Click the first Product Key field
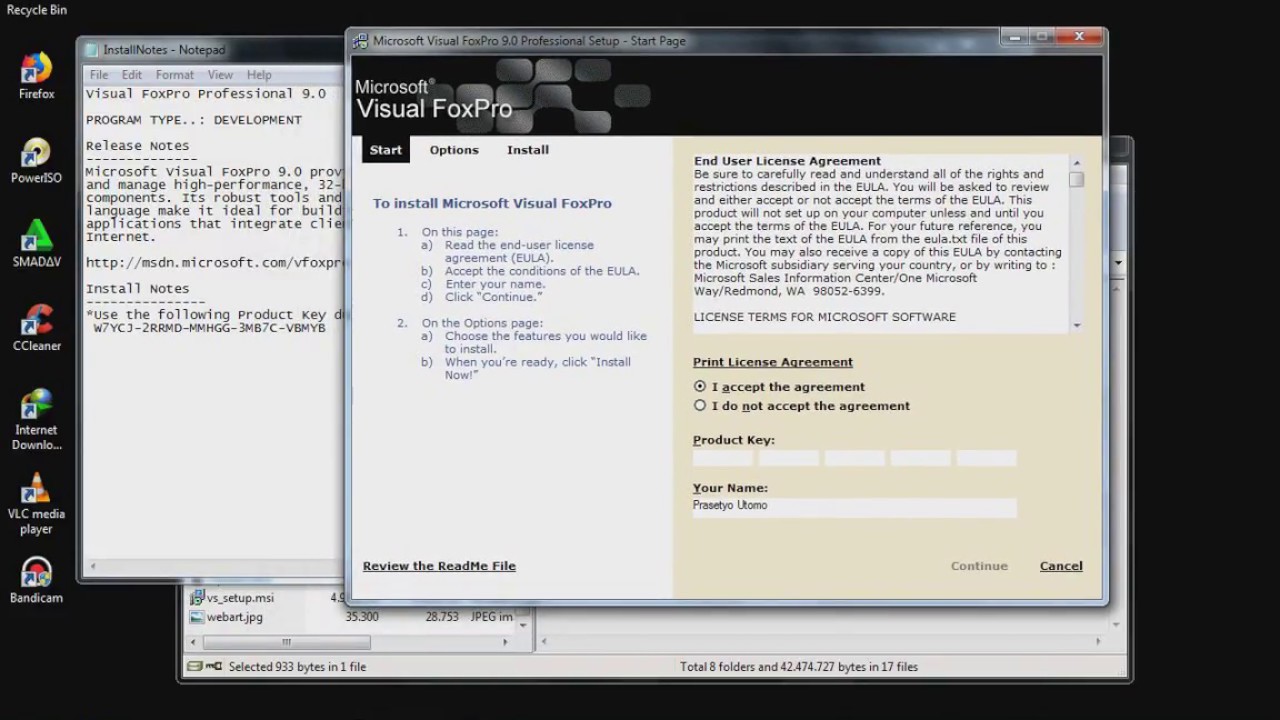The image size is (1280, 720). click(x=723, y=458)
